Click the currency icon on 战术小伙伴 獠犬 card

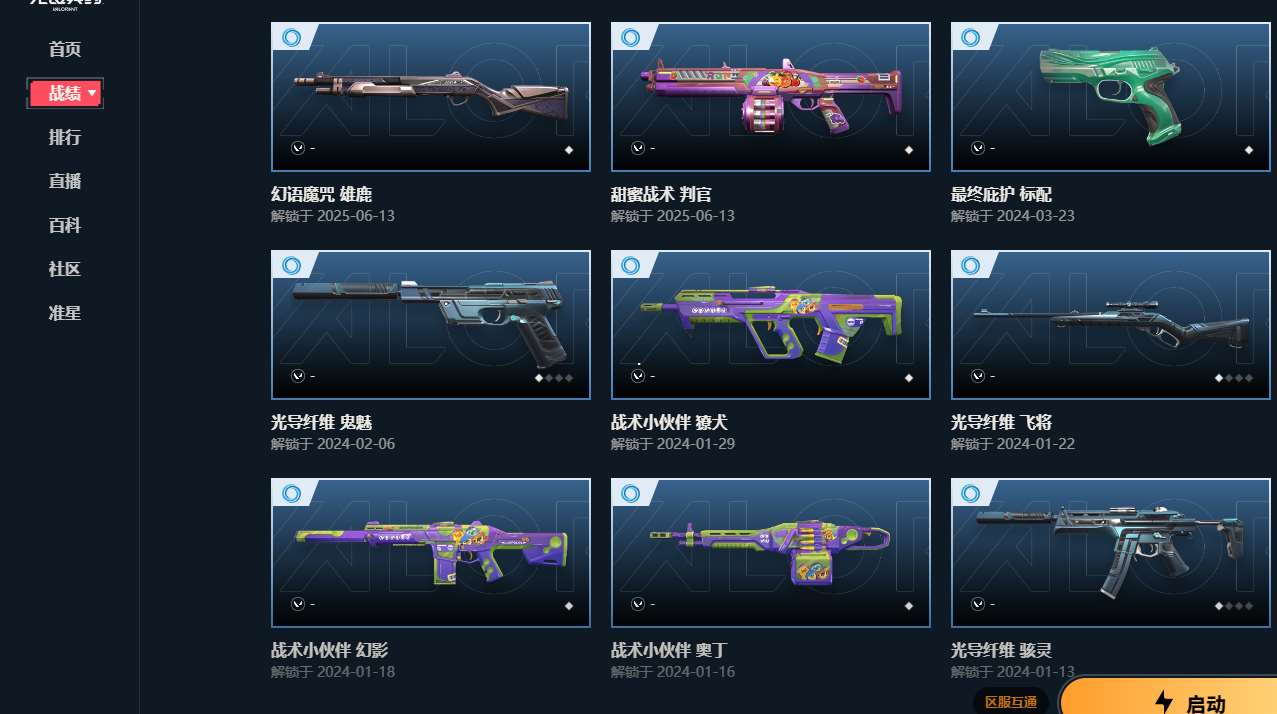pyautogui.click(x=637, y=376)
